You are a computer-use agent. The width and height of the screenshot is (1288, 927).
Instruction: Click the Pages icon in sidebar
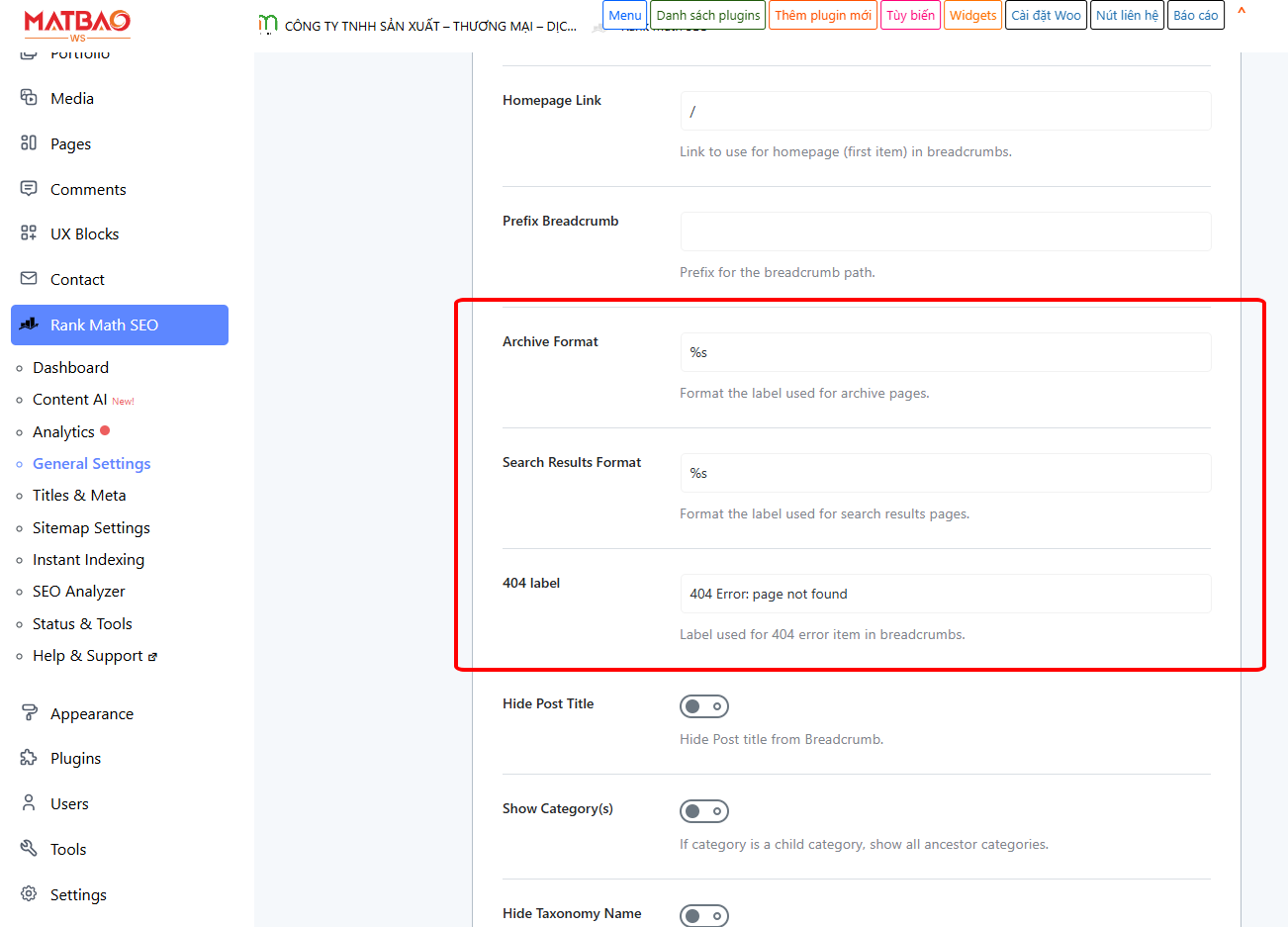[29, 142]
